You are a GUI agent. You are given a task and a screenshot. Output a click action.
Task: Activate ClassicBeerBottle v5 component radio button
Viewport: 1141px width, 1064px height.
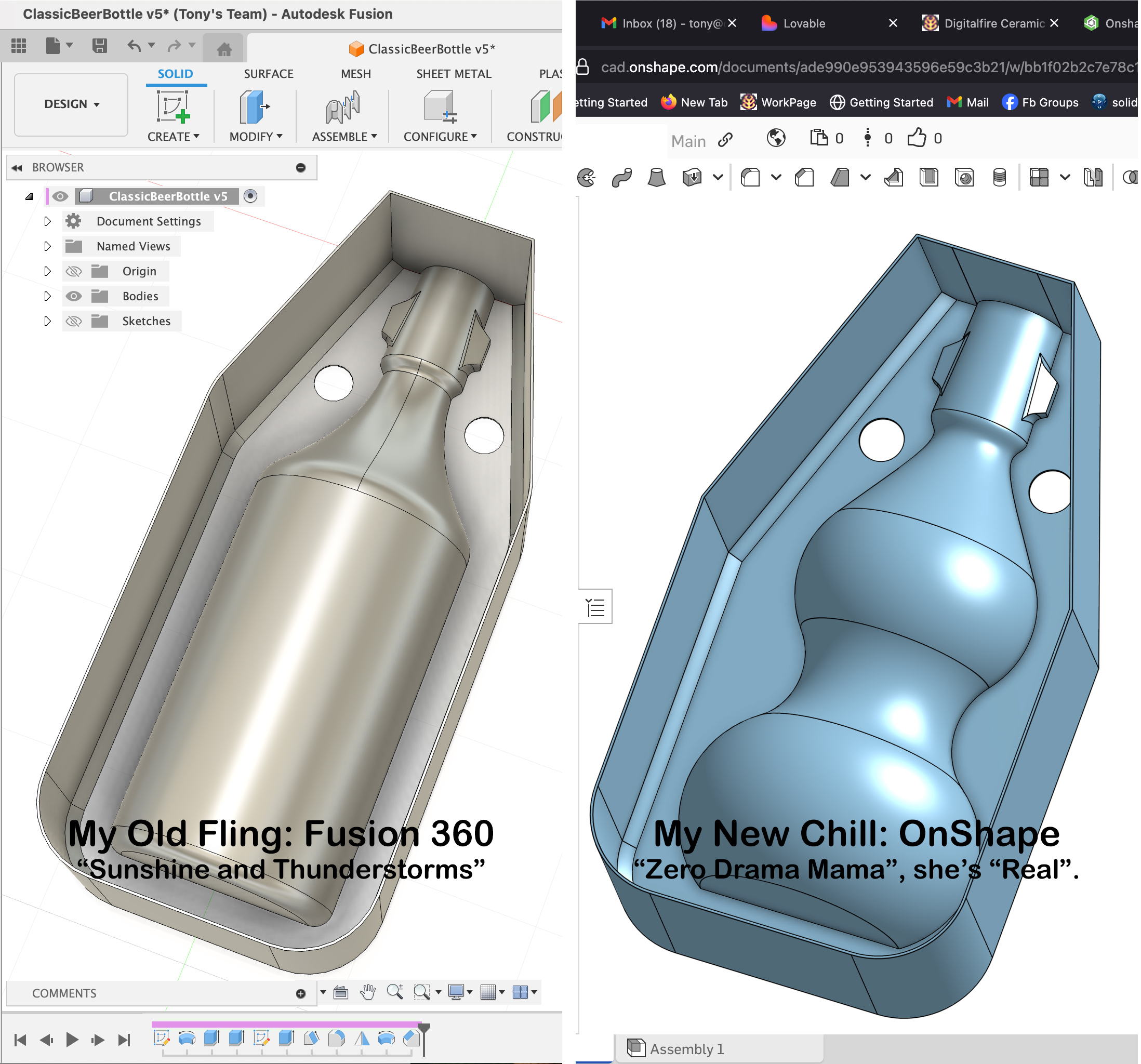(250, 196)
